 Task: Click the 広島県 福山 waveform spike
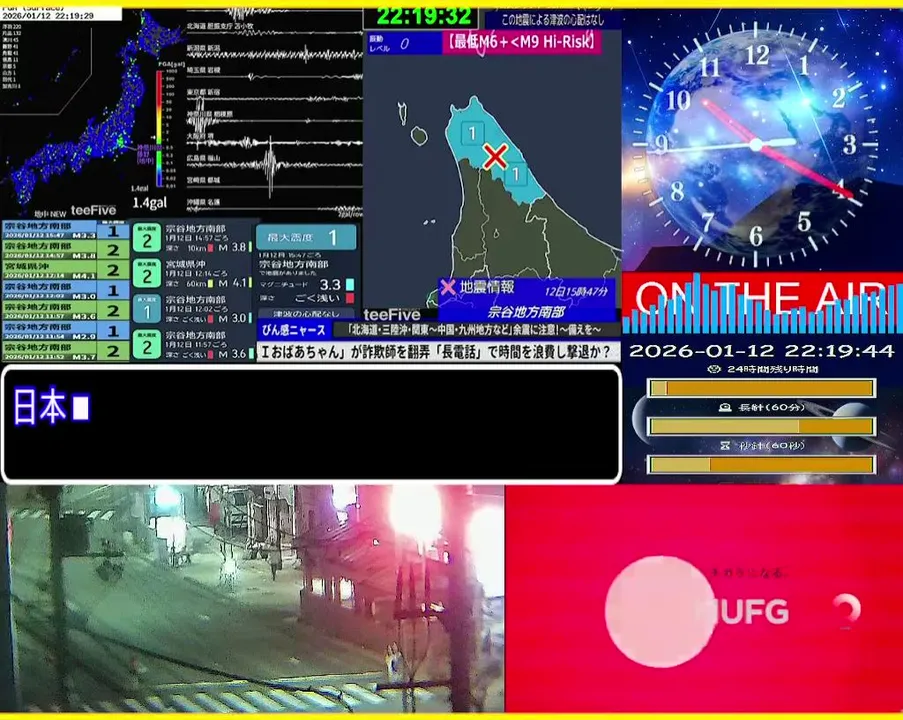(270, 165)
